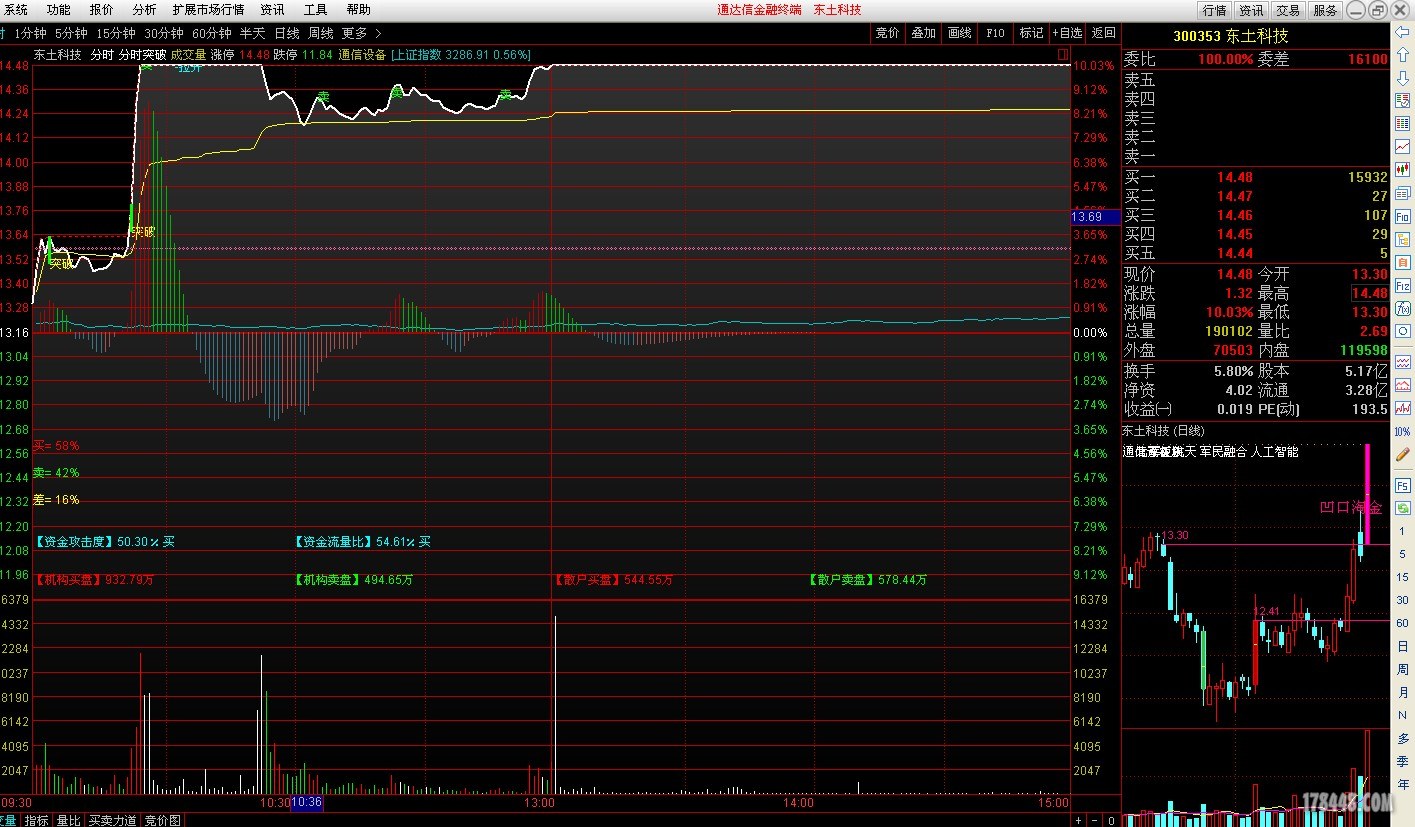Select the 买卖力道 tab at bottom
The width and height of the screenshot is (1415, 827).
[x=112, y=820]
